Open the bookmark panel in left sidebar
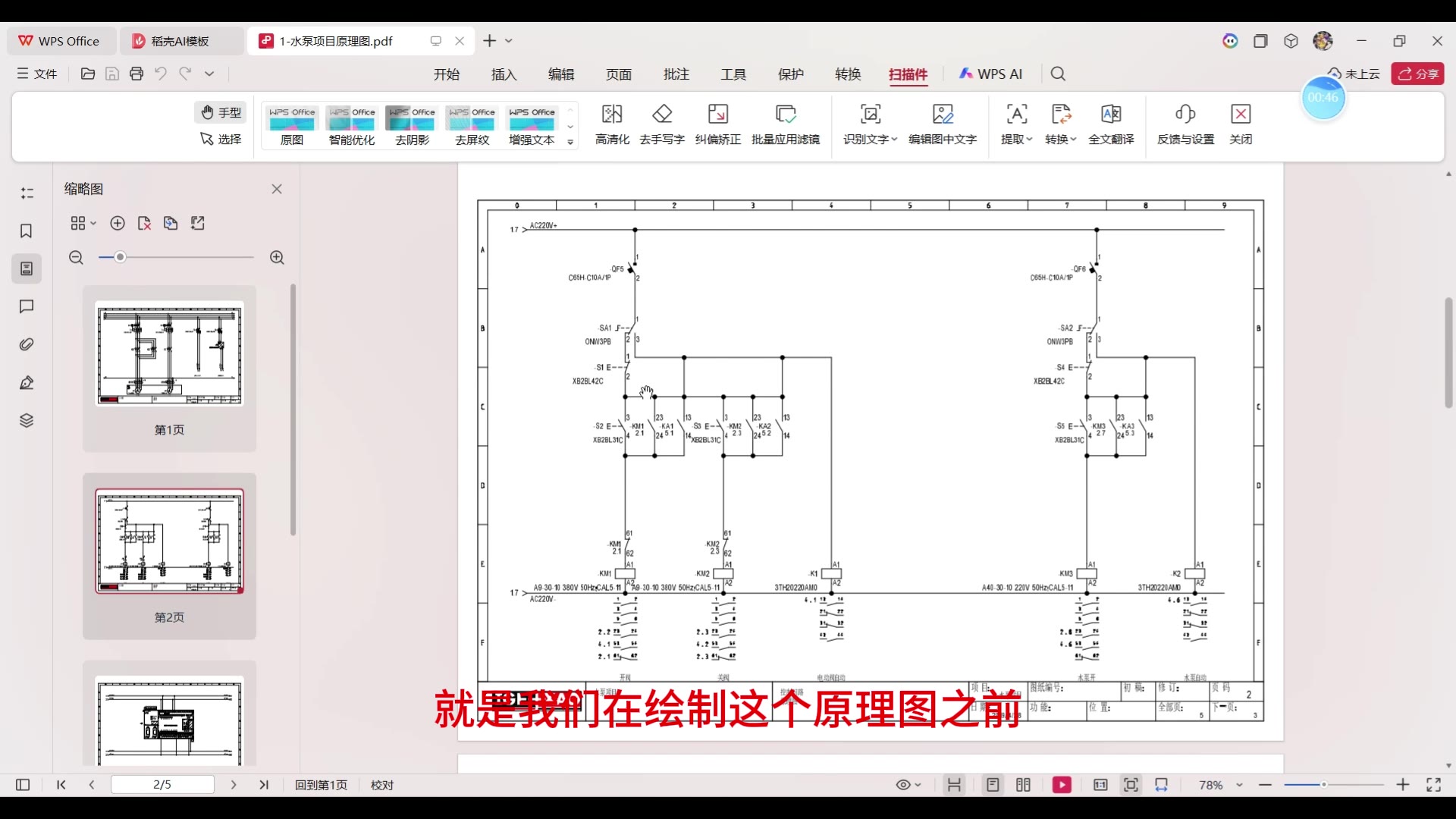 [x=27, y=231]
